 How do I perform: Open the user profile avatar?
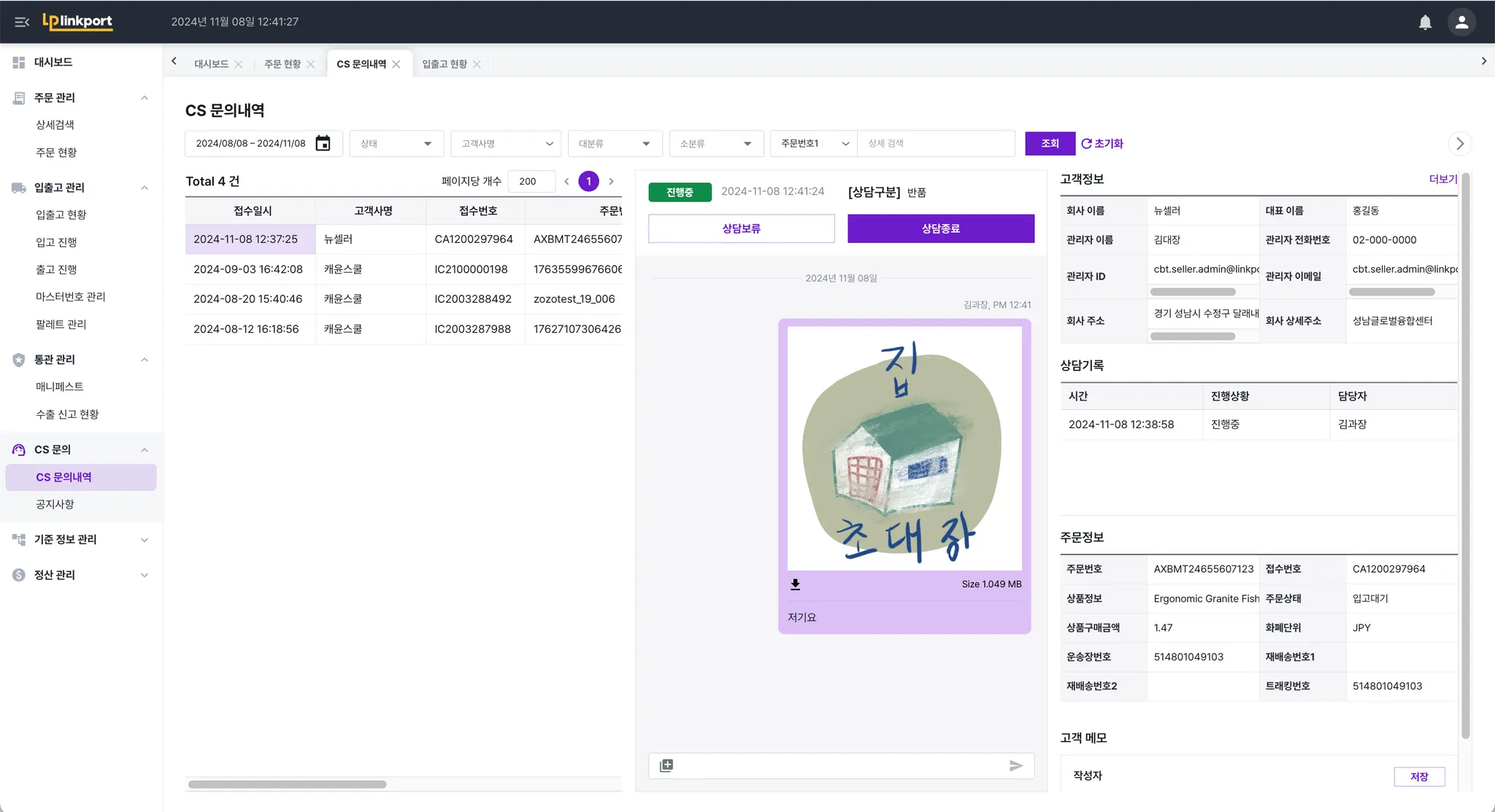1461,23
